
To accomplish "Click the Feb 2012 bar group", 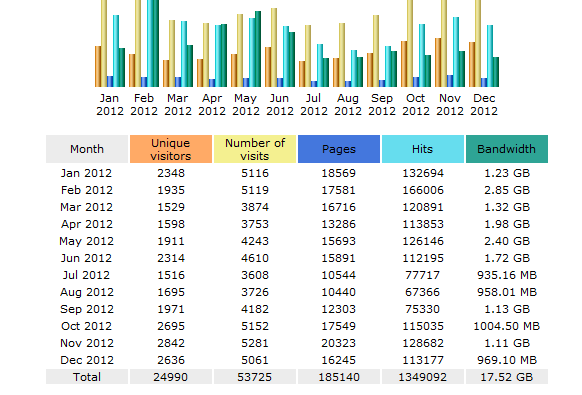I will click(144, 43).
